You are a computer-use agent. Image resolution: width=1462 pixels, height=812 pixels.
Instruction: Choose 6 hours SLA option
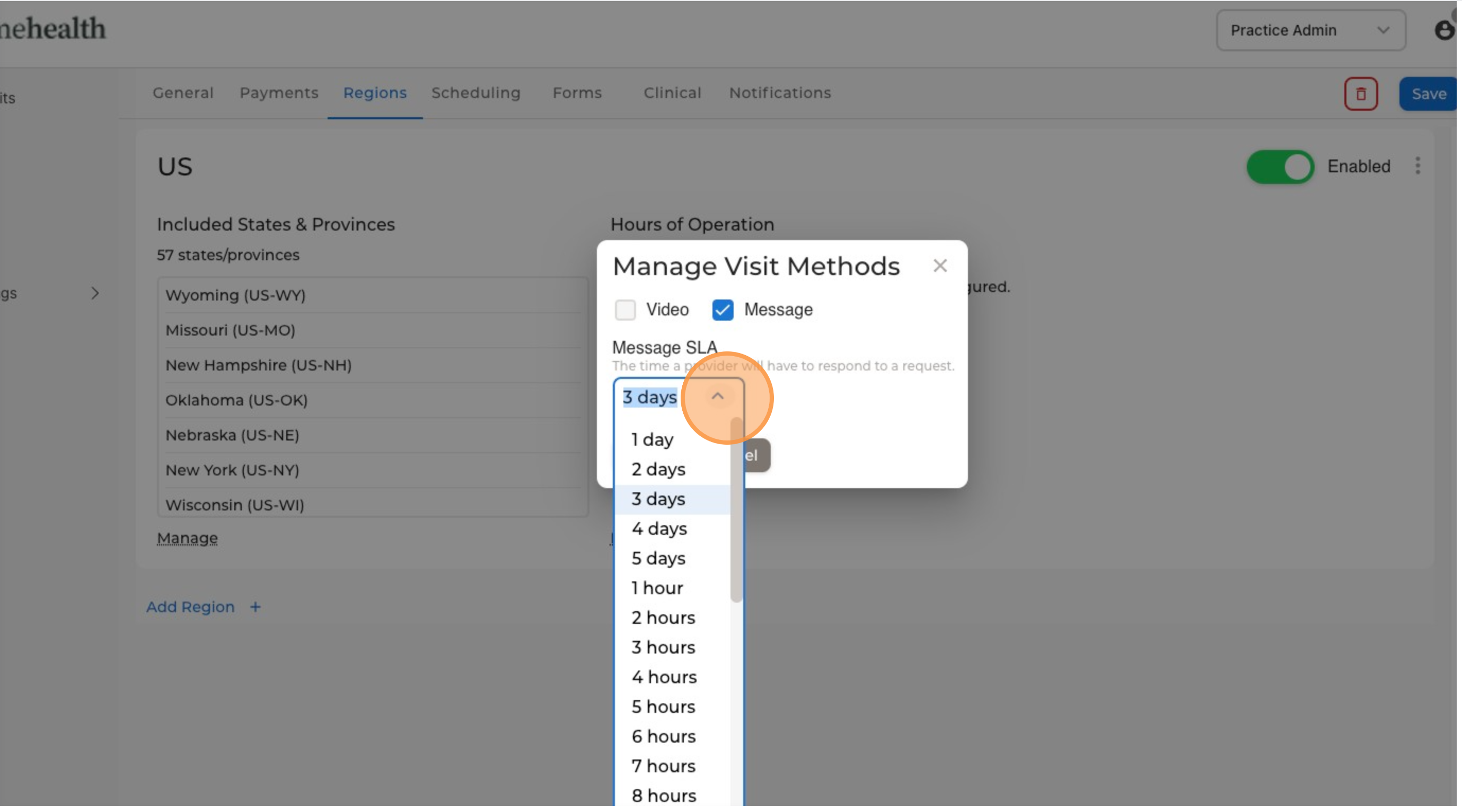674,738
